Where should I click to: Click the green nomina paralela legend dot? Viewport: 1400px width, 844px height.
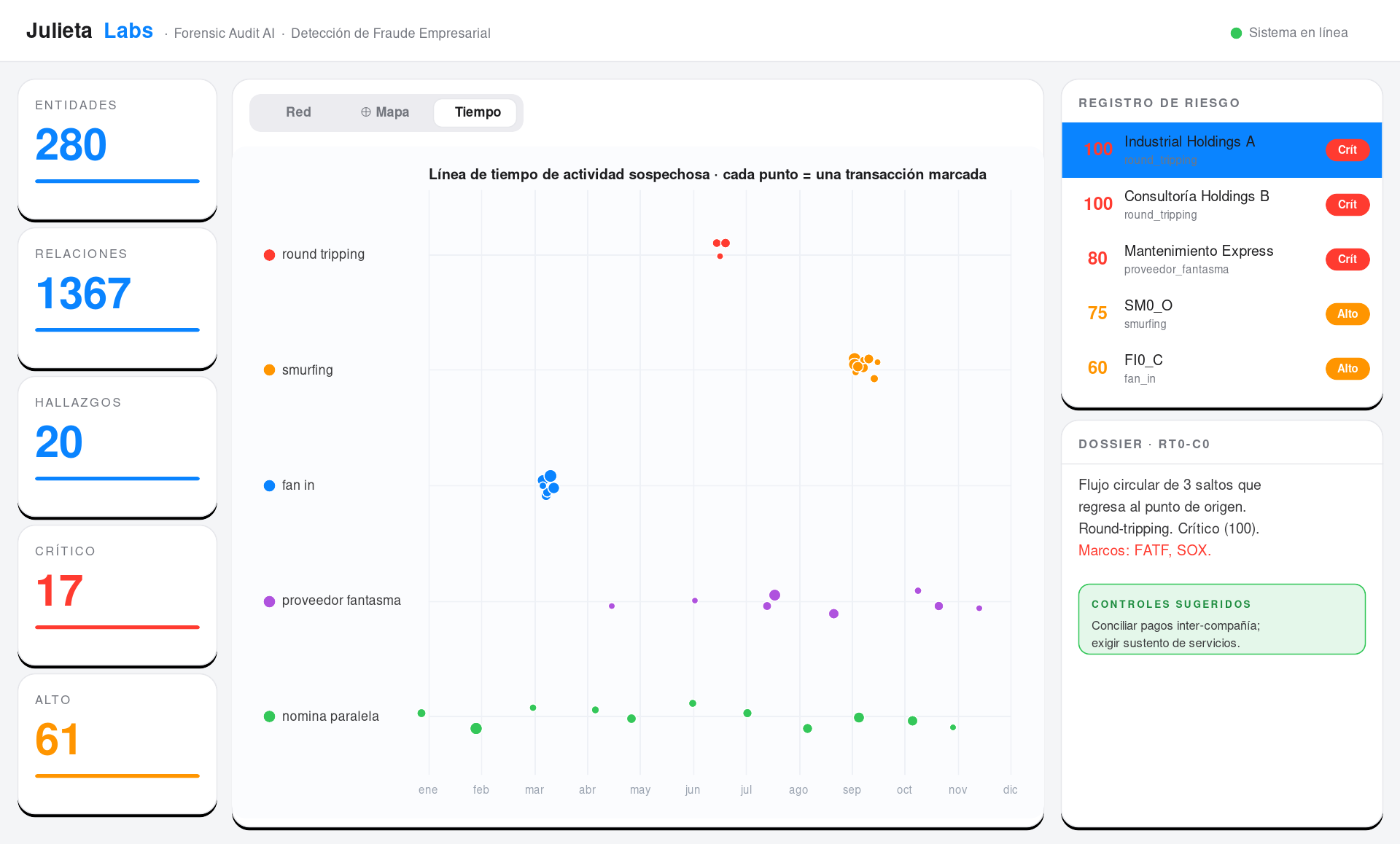(x=269, y=716)
